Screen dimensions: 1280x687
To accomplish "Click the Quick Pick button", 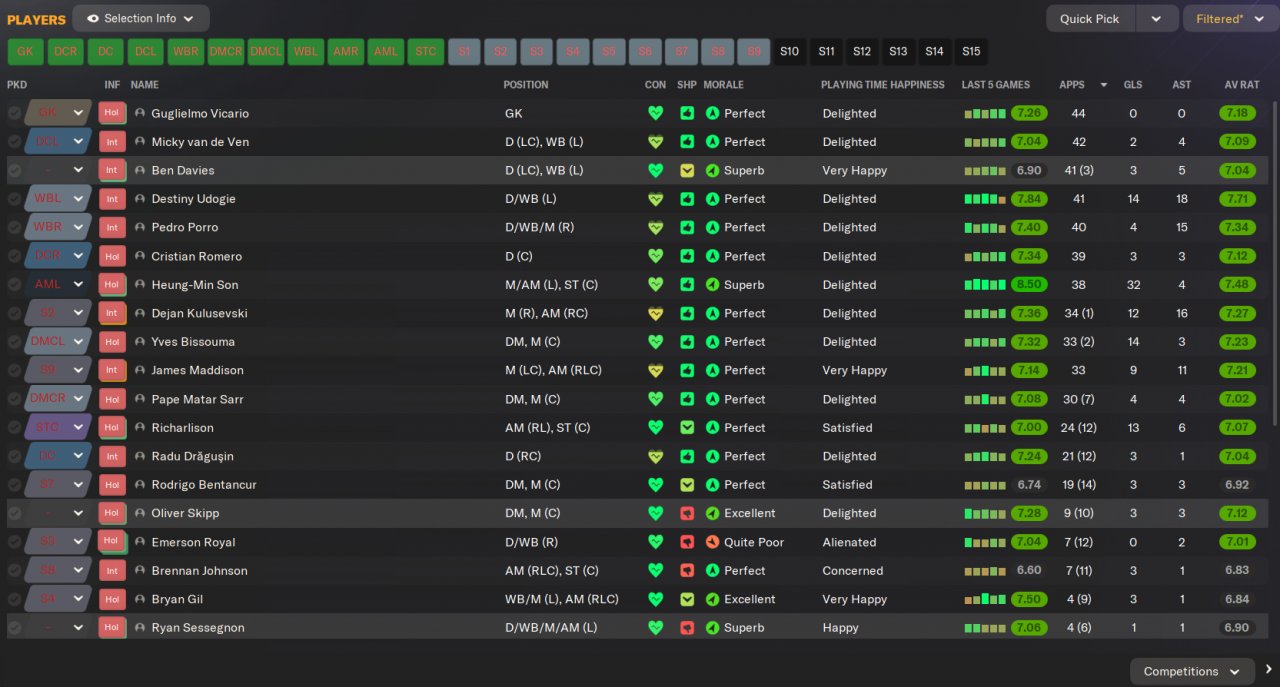I will (1091, 18).
